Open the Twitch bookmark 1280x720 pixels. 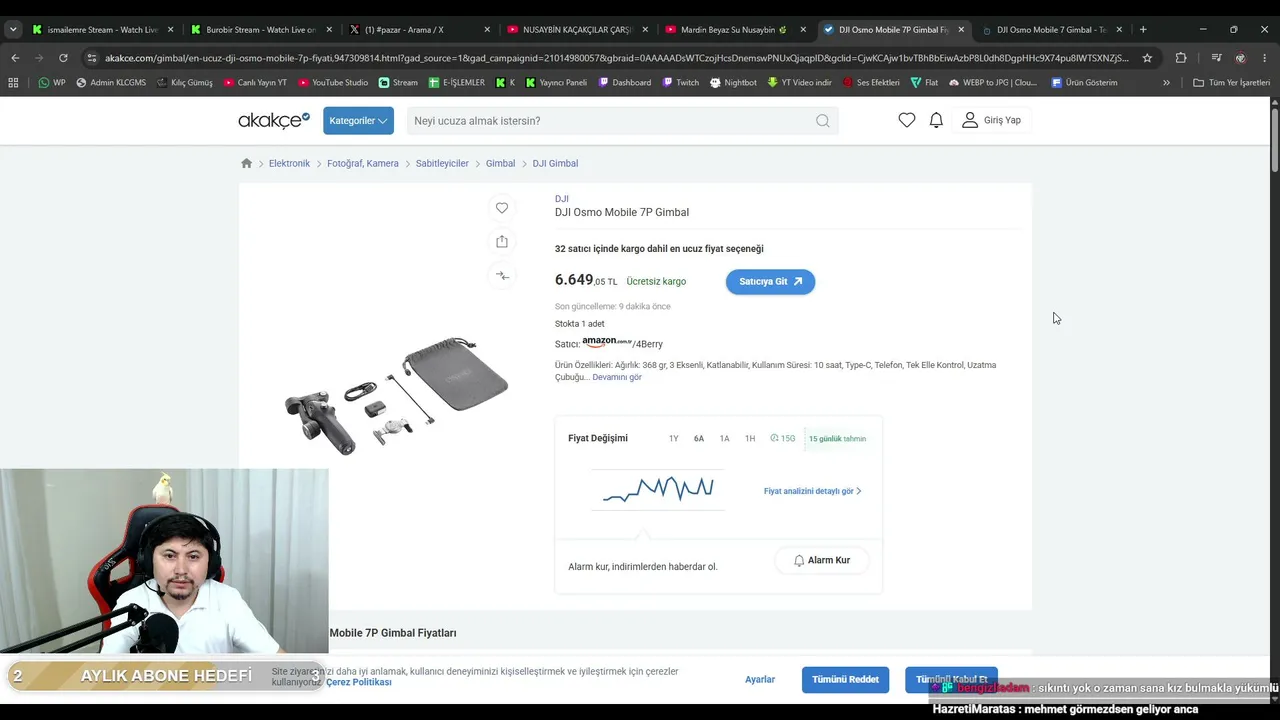pos(680,82)
